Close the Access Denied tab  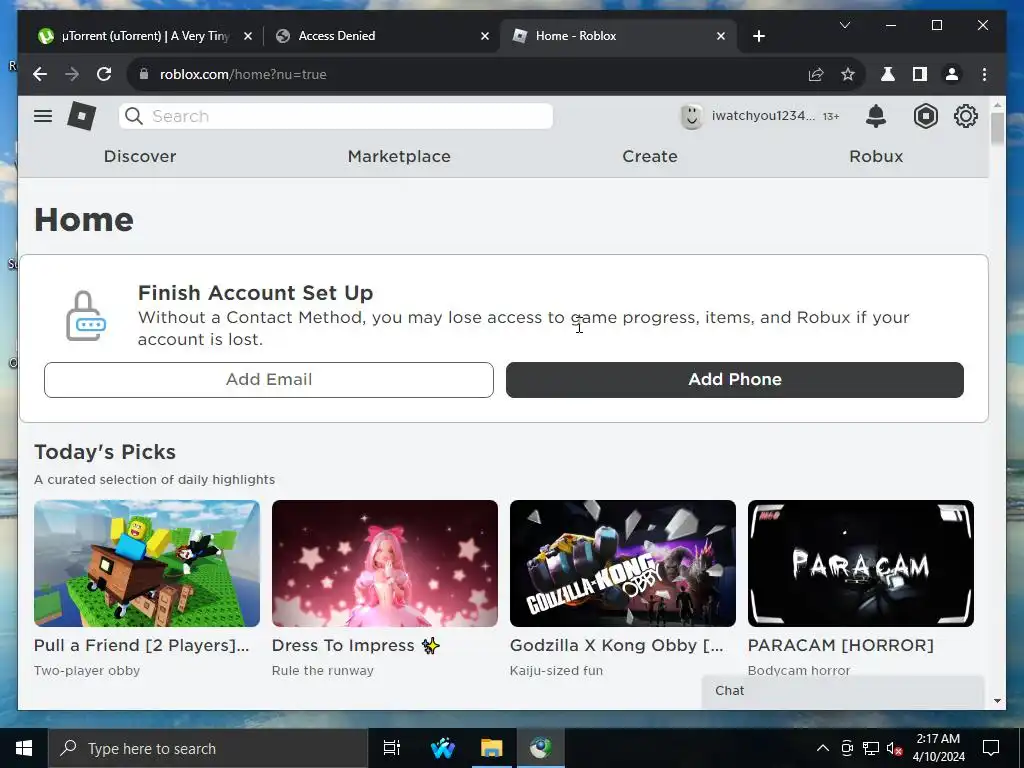click(485, 36)
